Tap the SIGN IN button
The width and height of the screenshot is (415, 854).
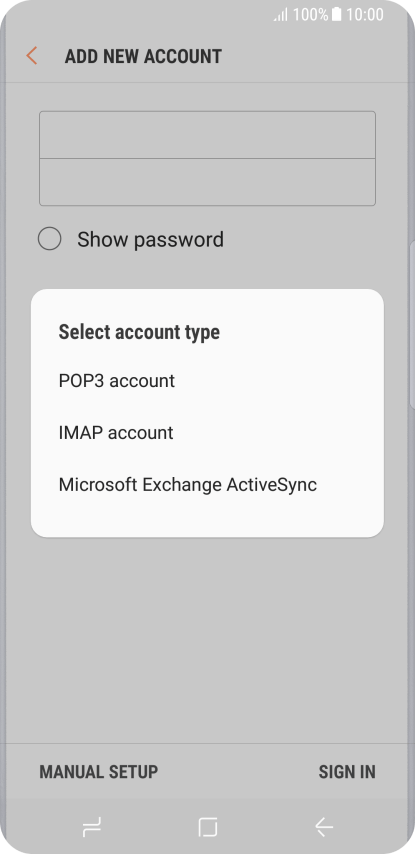pyautogui.click(x=347, y=772)
